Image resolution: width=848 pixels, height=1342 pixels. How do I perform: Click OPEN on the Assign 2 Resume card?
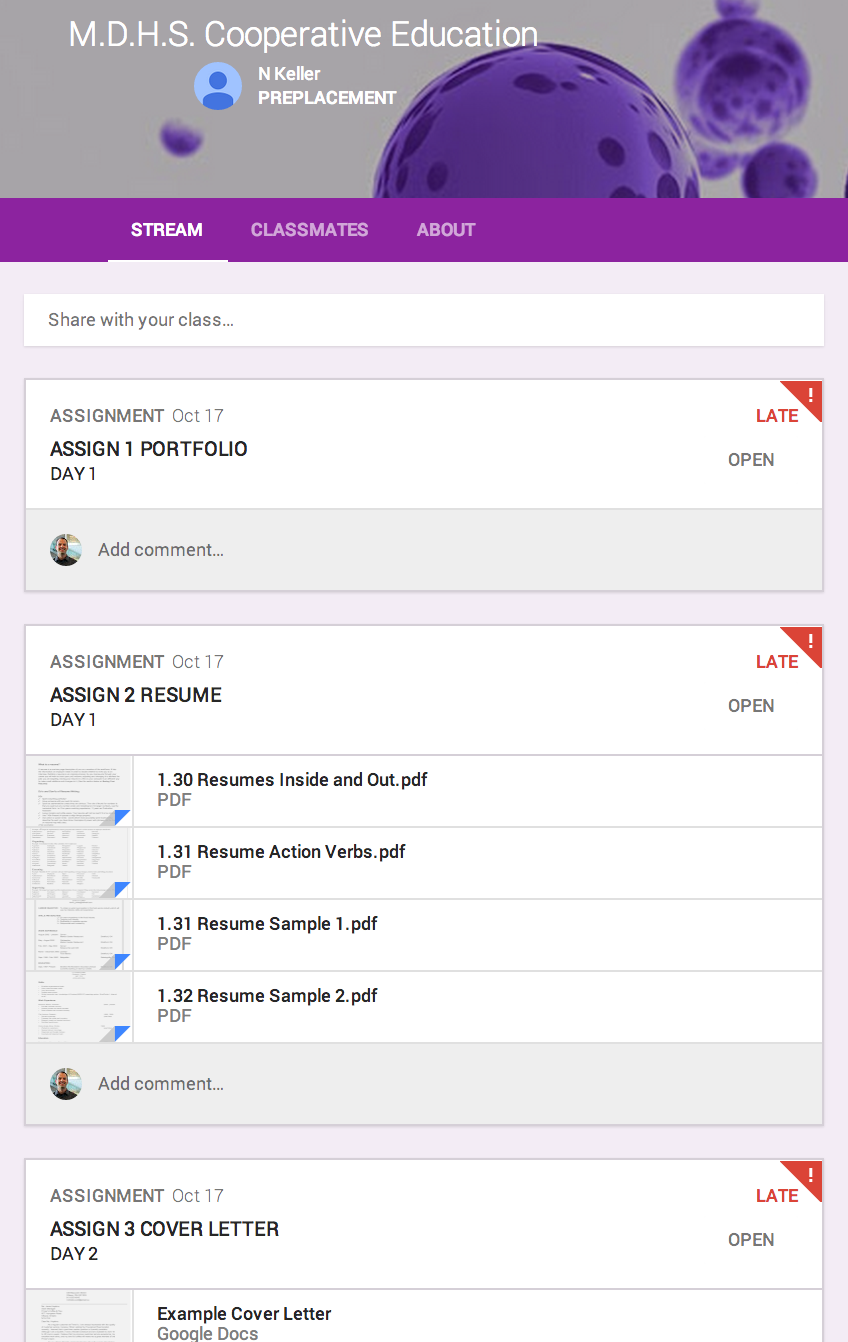pyautogui.click(x=751, y=705)
